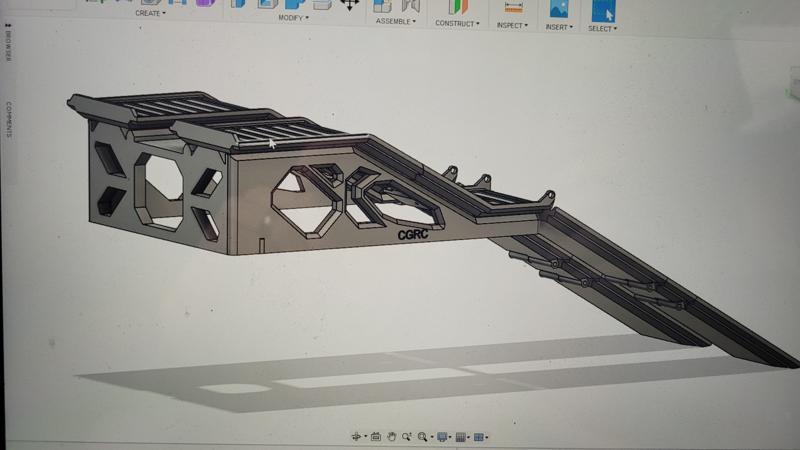Click the New Component icon above ASSEMBLE
Viewport: 800px width, 450px height.
[x=382, y=6]
